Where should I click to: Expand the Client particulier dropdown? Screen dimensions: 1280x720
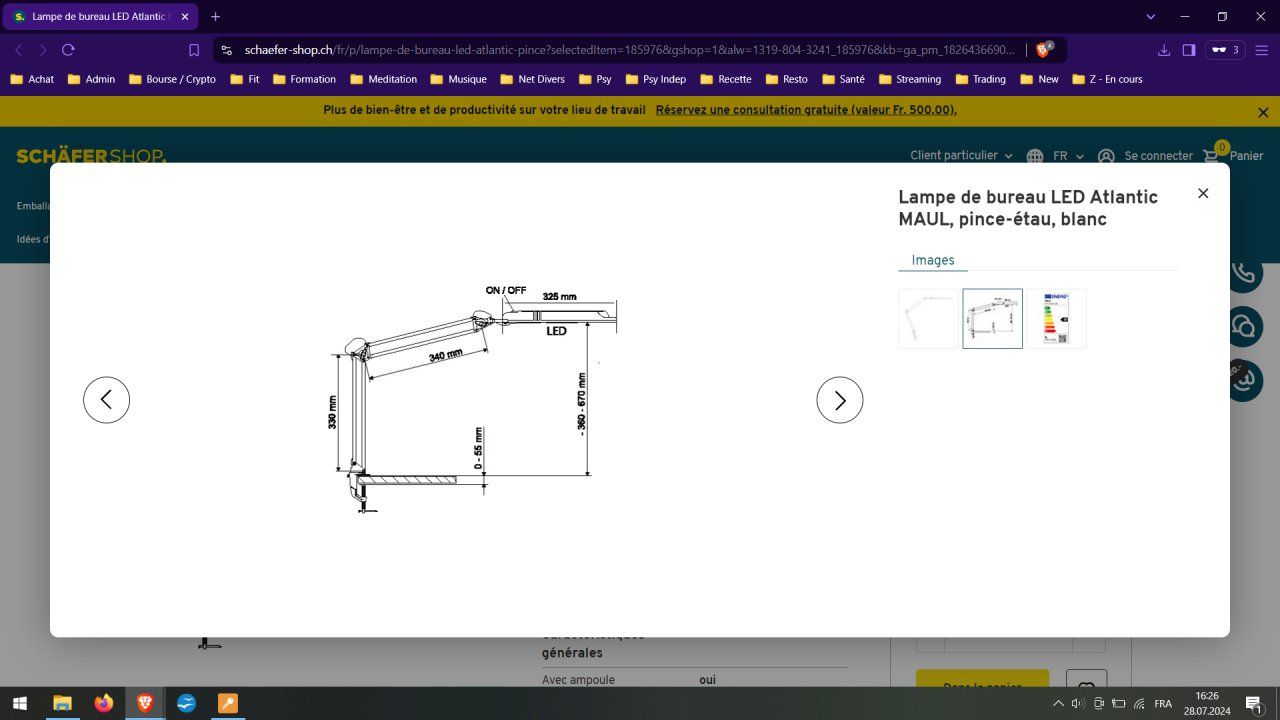961,156
